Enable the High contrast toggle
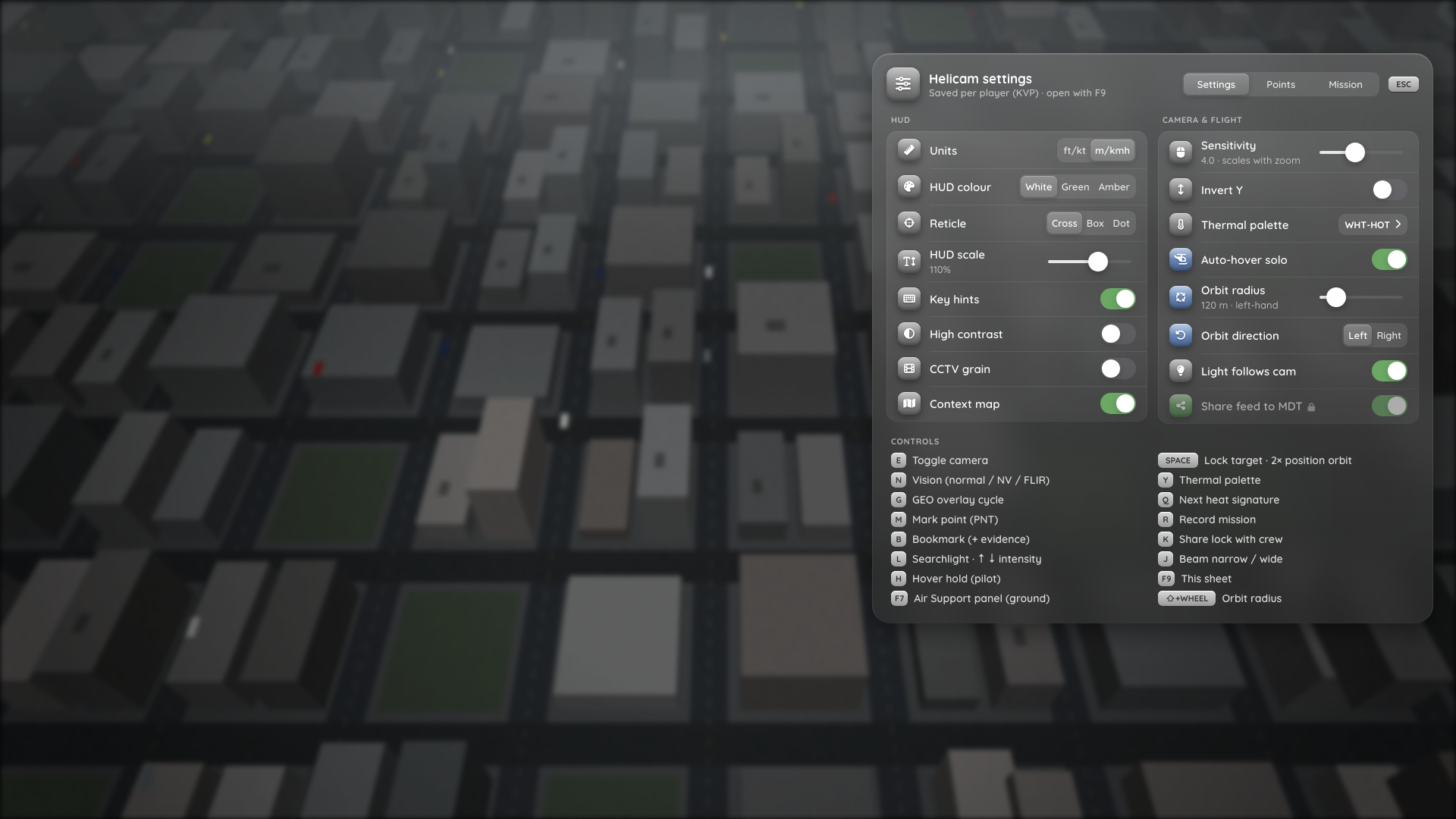This screenshot has width=1456, height=819. coord(1118,334)
